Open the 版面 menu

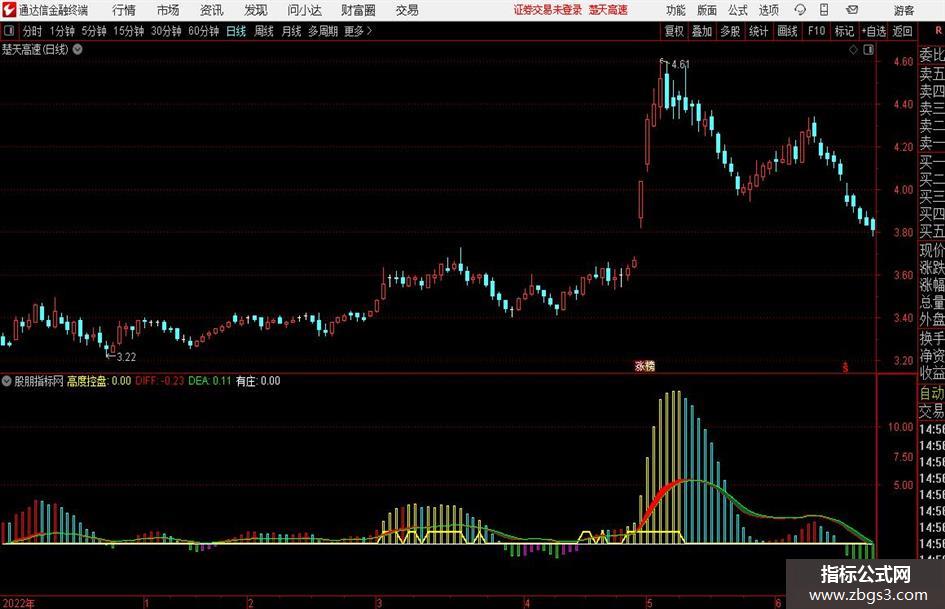(x=706, y=10)
